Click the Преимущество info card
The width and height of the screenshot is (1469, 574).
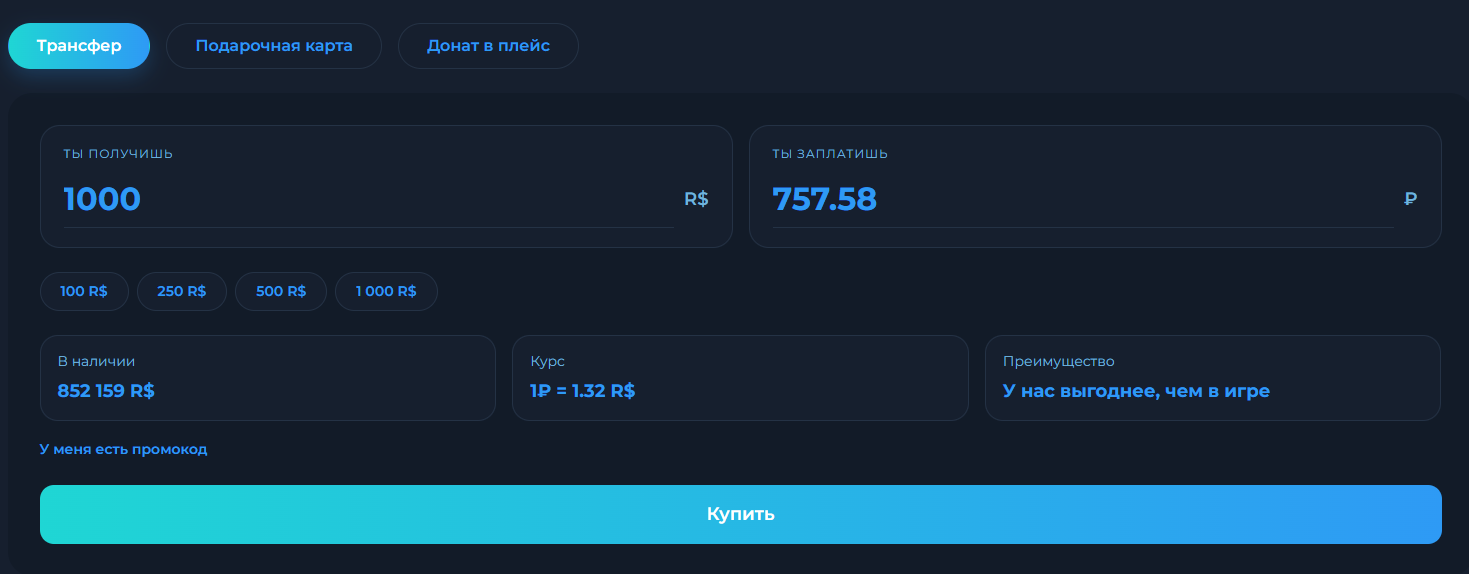(1213, 378)
